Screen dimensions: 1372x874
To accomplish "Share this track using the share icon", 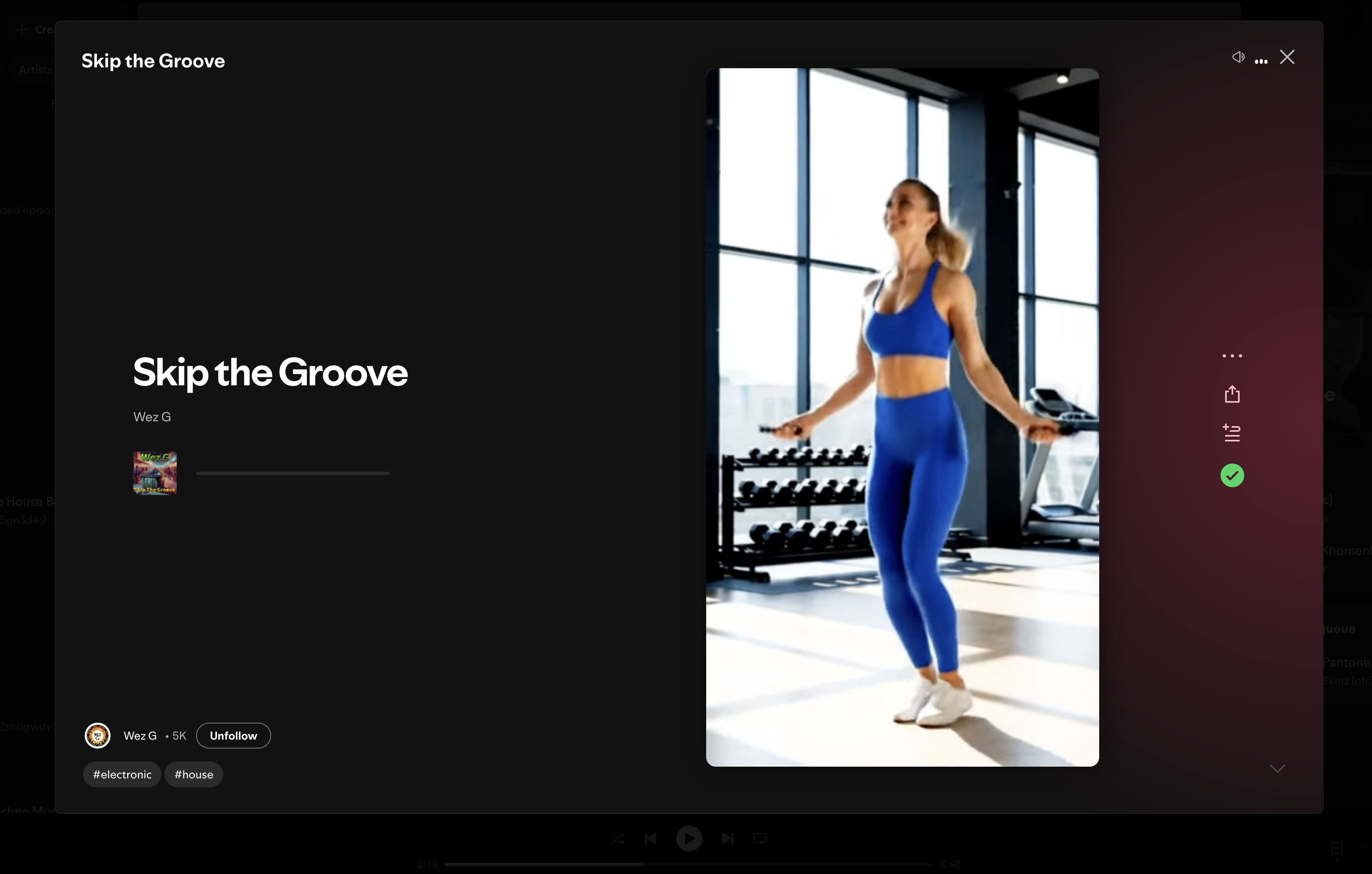I will point(1232,394).
